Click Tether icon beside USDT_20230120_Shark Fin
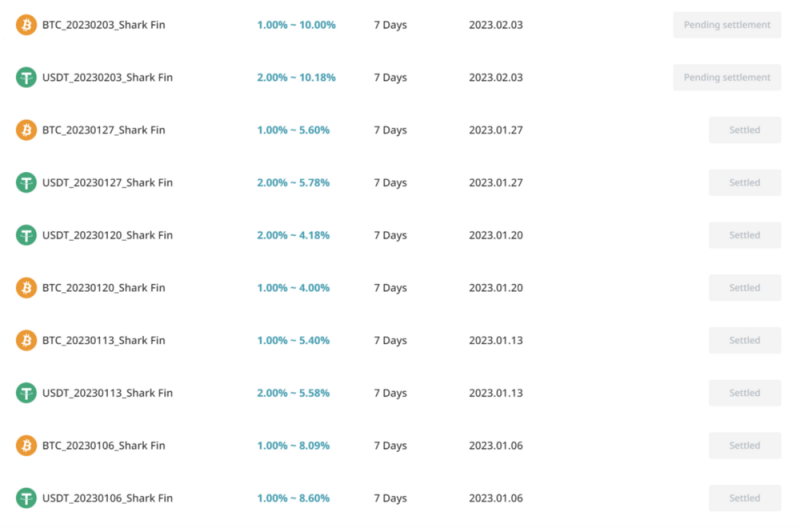800x528 pixels. 26,235
